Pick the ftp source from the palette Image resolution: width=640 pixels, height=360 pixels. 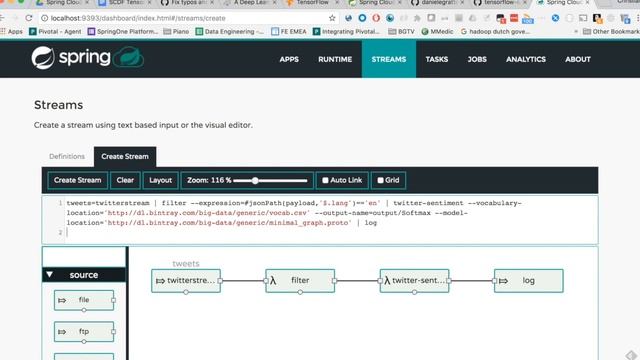(x=84, y=331)
